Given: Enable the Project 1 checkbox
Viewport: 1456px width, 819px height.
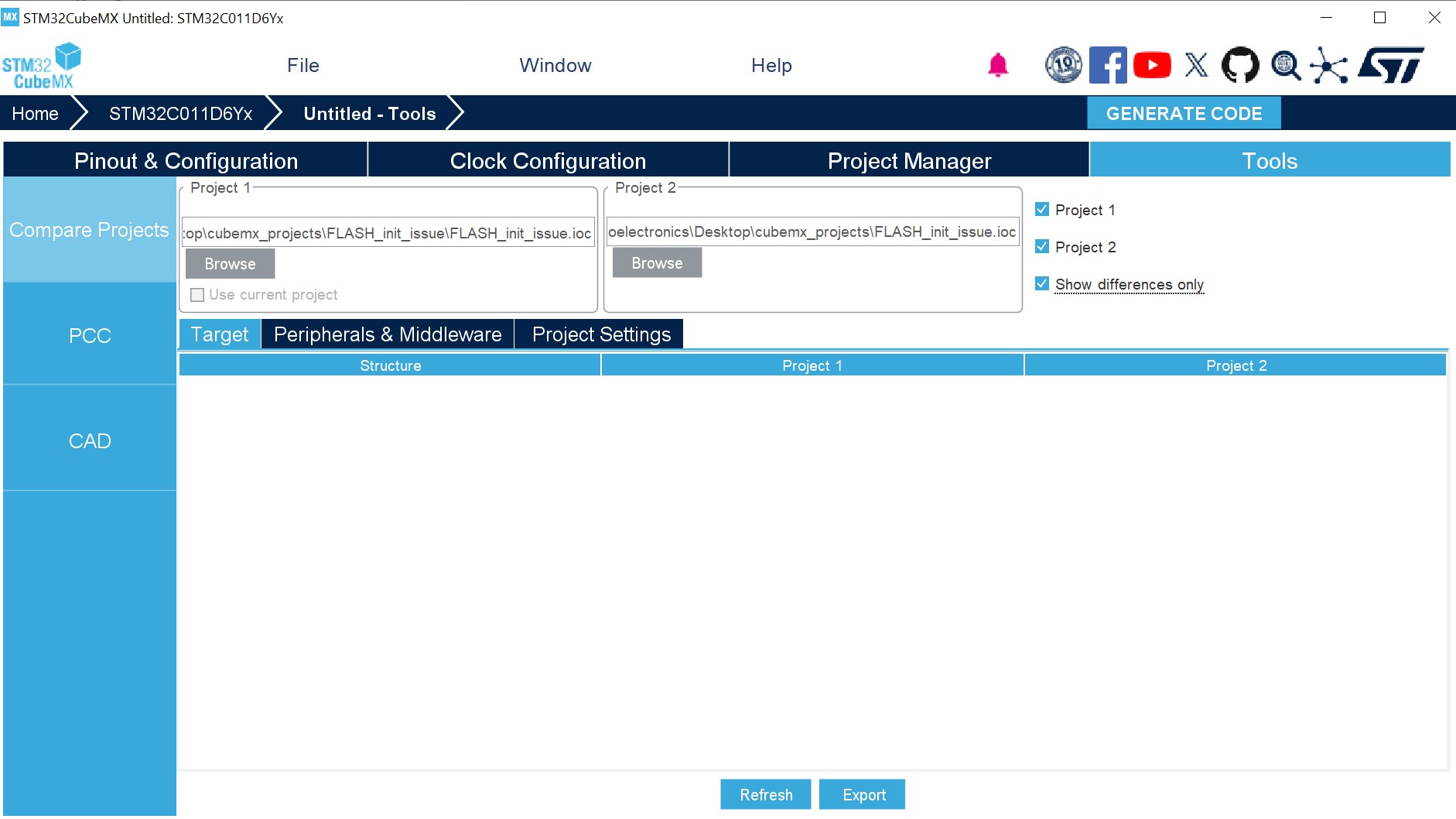Looking at the screenshot, I should click(x=1042, y=209).
